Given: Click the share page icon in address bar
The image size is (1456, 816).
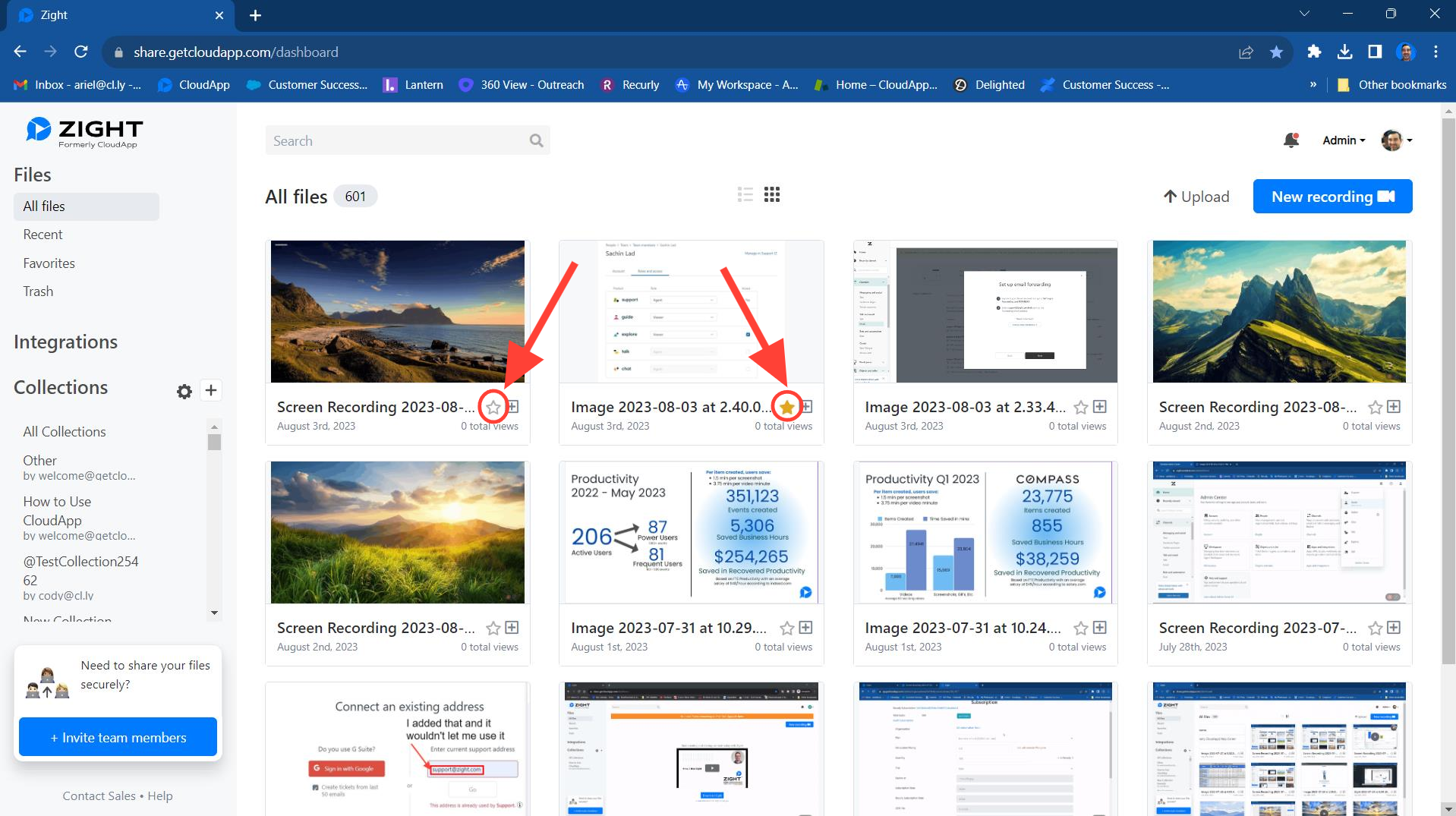Looking at the screenshot, I should click(x=1246, y=52).
